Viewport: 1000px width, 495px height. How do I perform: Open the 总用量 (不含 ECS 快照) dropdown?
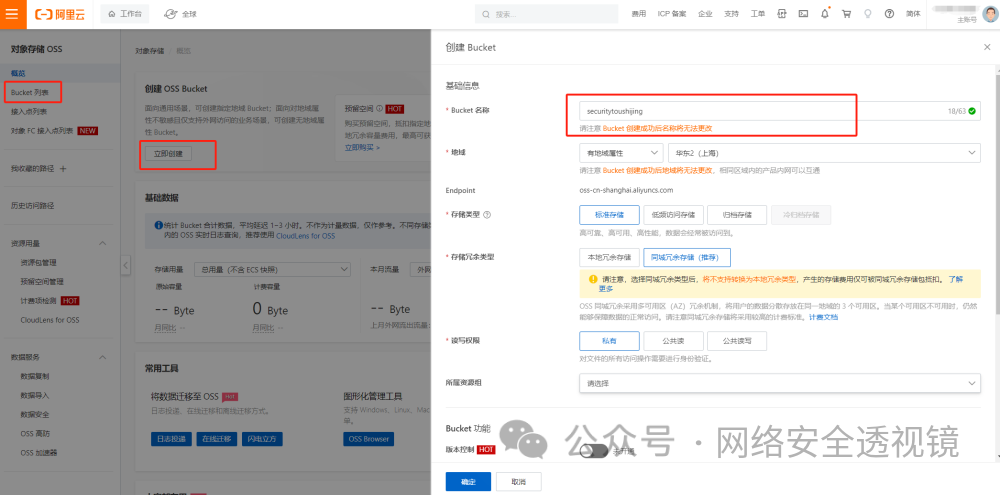(x=272, y=270)
